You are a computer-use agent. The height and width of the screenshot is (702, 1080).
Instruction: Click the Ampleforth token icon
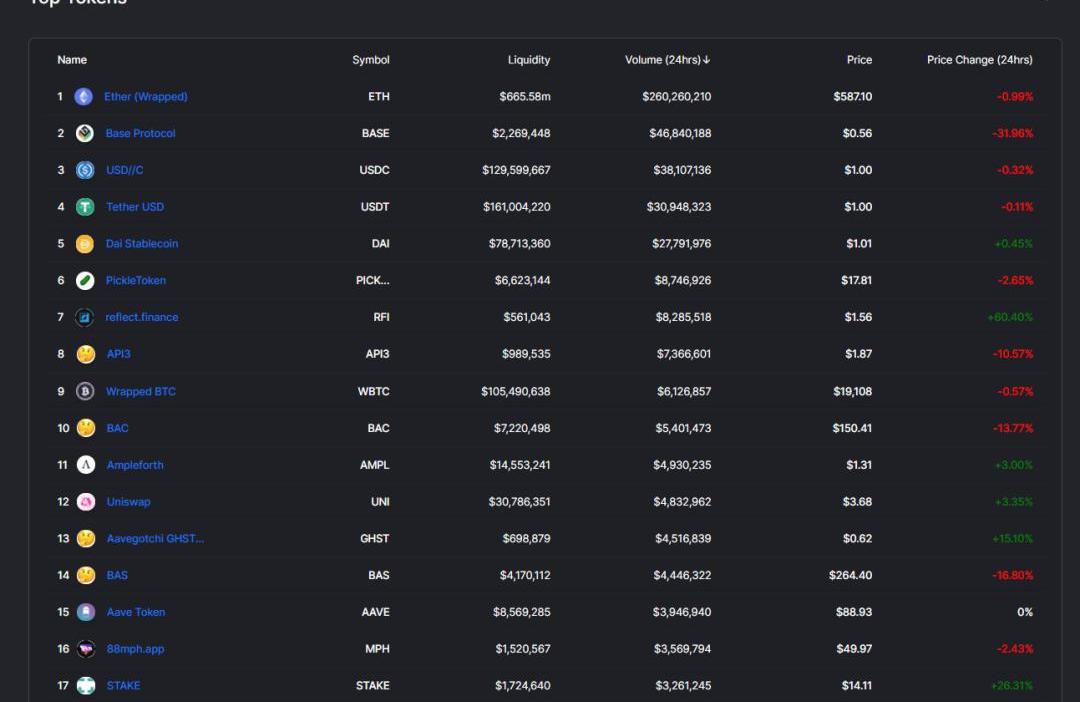[x=86, y=465]
